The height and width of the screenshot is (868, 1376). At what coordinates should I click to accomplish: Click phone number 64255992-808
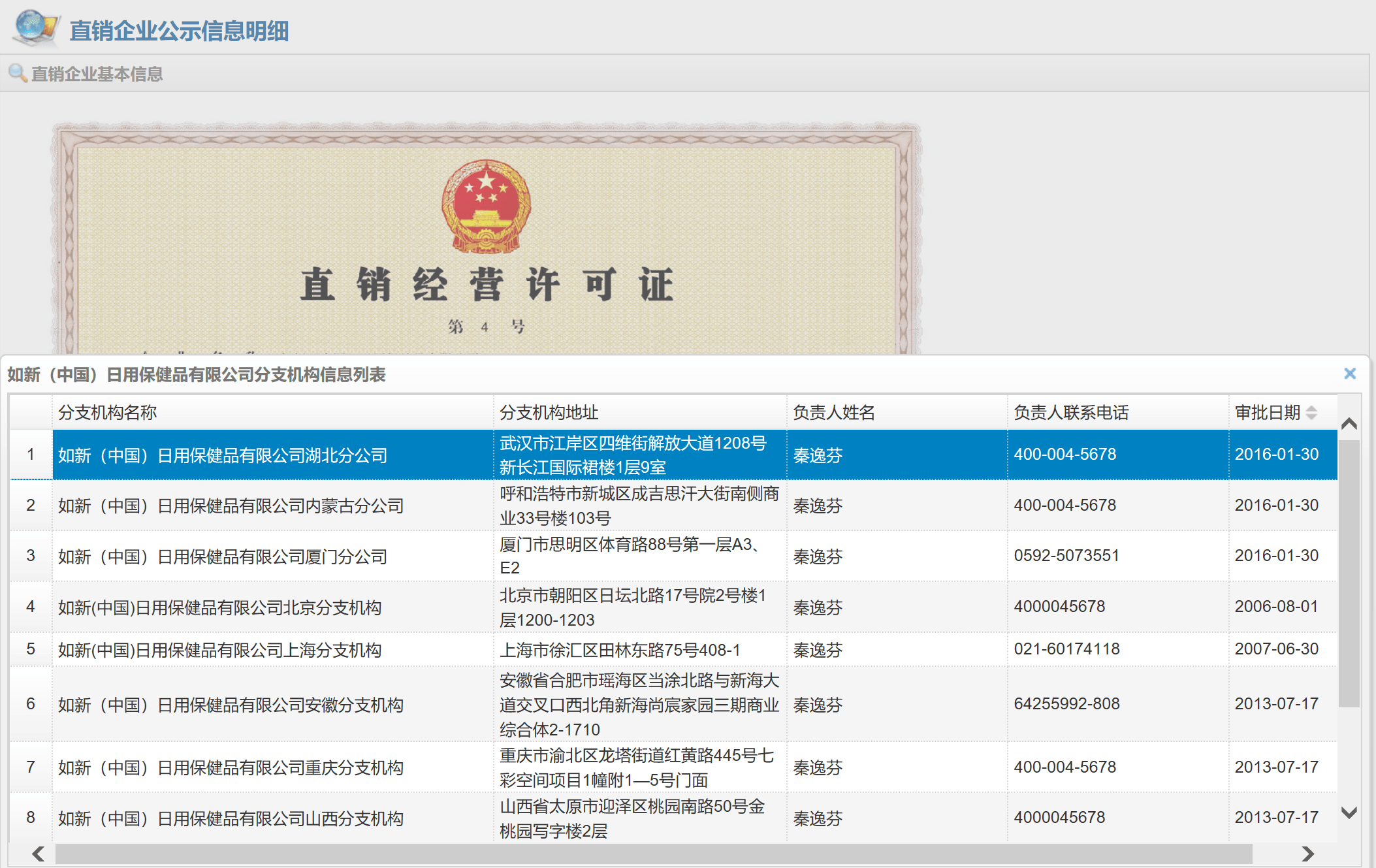pos(1066,704)
